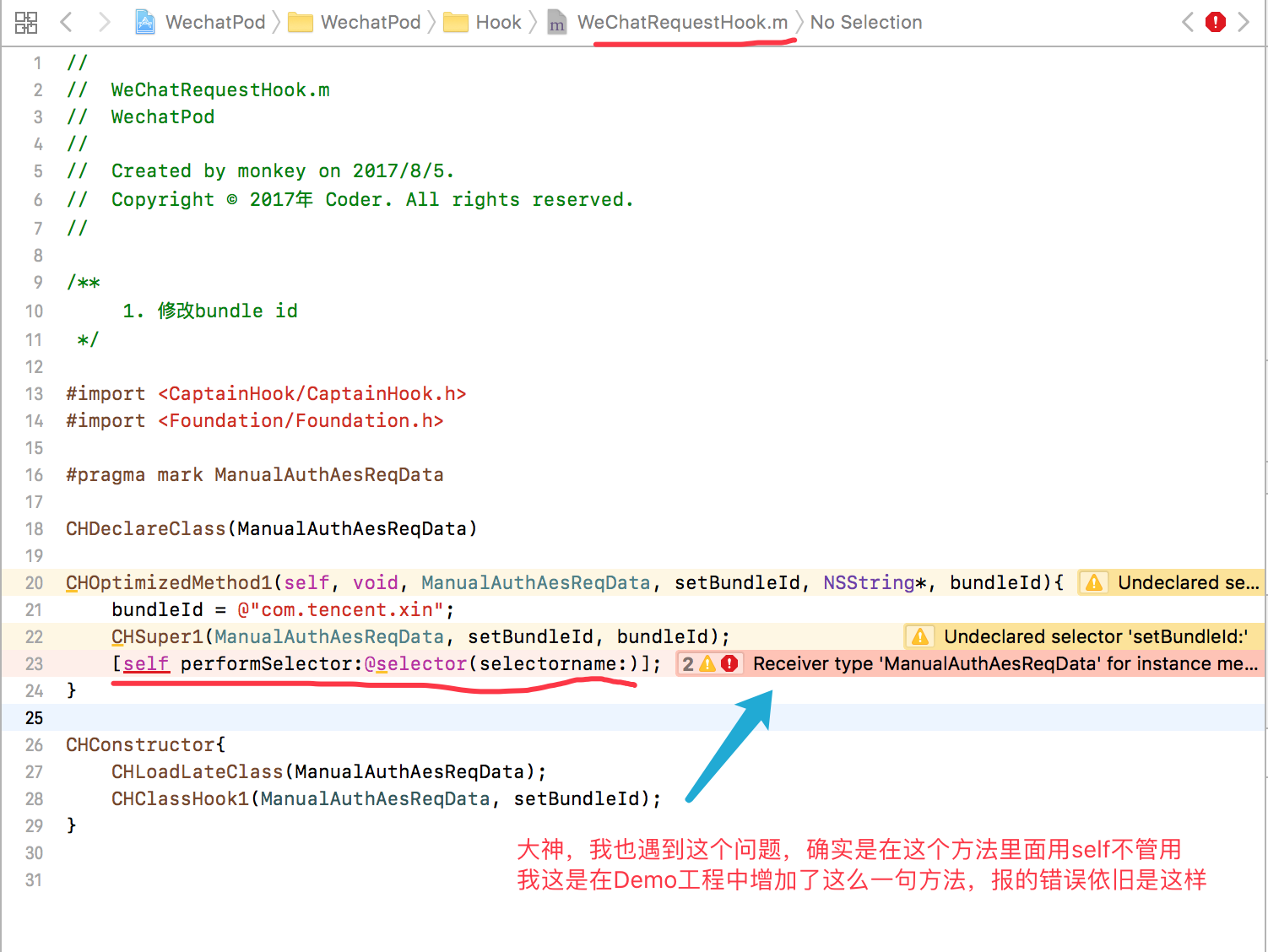The width and height of the screenshot is (1268, 952).
Task: Open the Hook breadcrumb dropdown
Action: click(498, 22)
